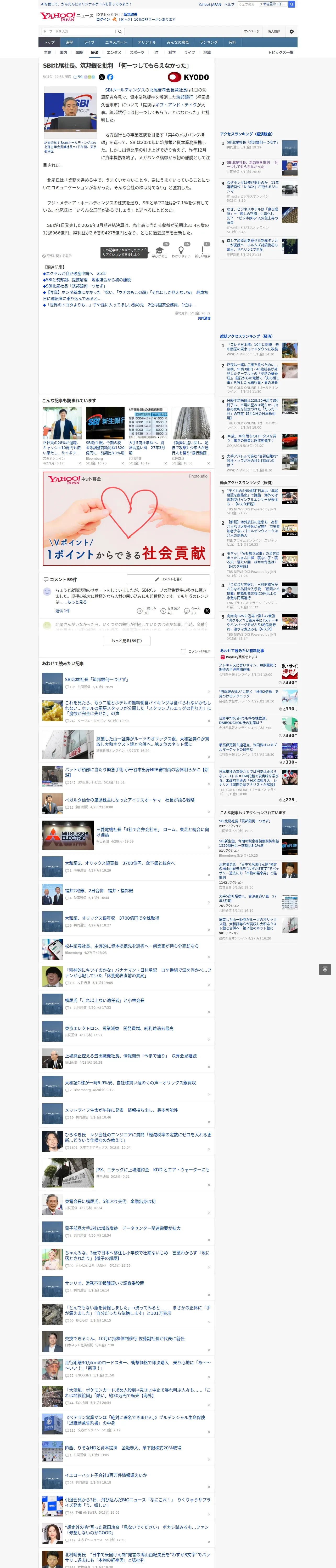
Task: React with わかりやすい lightbulb icon
Action: (181, 250)
